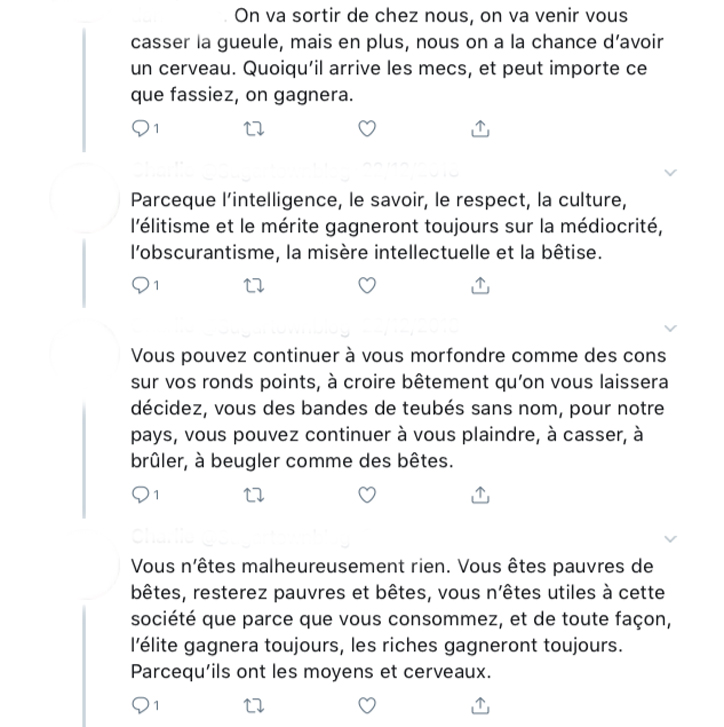Image resolution: width=724 pixels, height=727 pixels.
Task: Reply to the "Vous pouvez continuer" tweet
Action: [141, 495]
